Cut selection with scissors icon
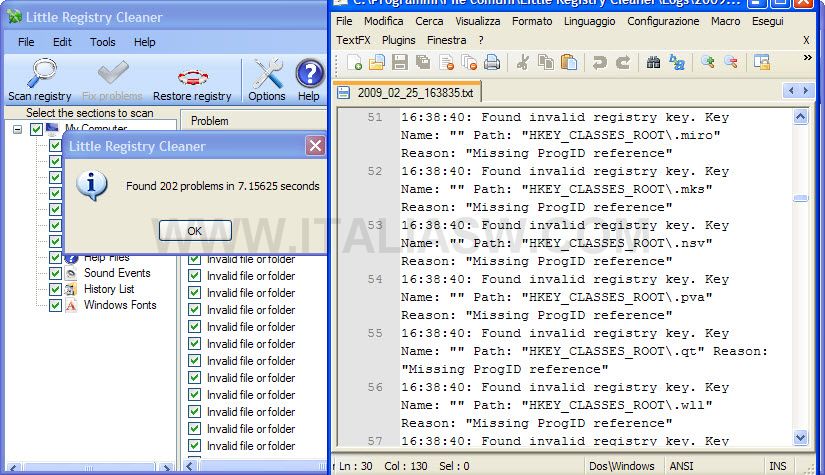The image size is (825, 475). [x=522, y=63]
